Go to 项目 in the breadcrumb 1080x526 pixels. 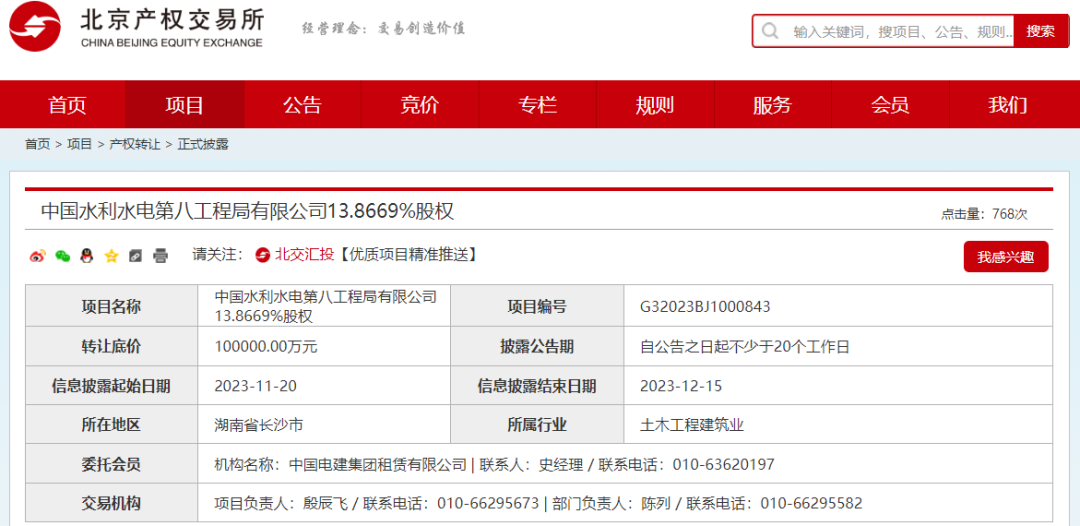79,144
